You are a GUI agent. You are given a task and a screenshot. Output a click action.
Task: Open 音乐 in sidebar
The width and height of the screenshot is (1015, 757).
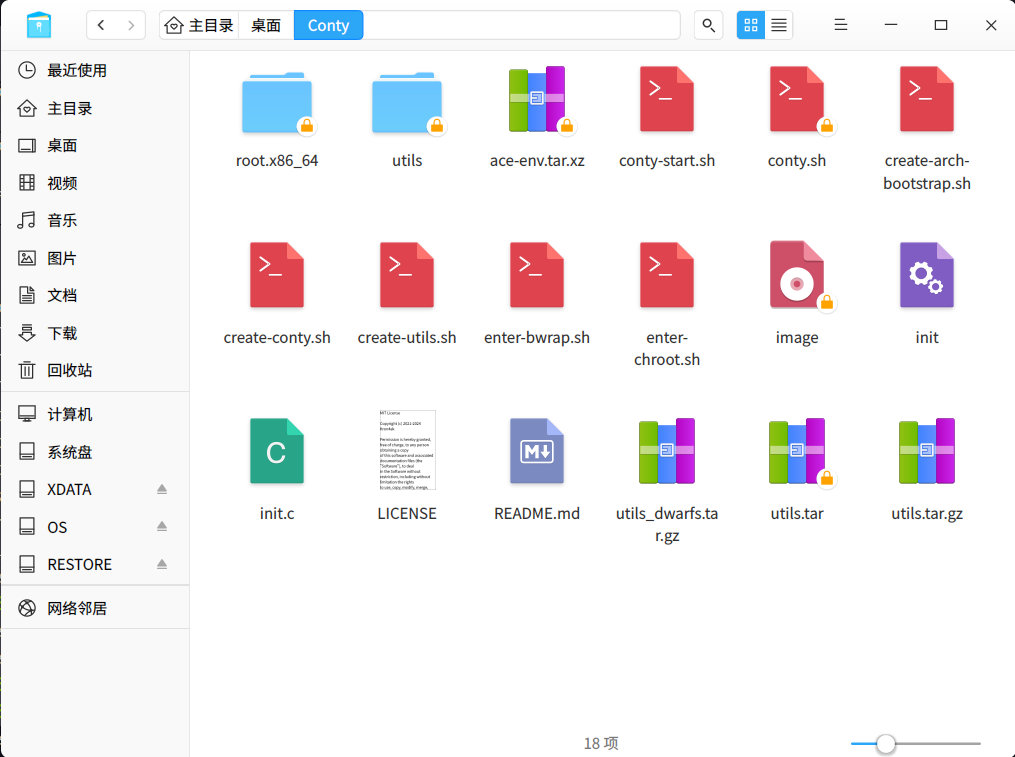(x=95, y=221)
